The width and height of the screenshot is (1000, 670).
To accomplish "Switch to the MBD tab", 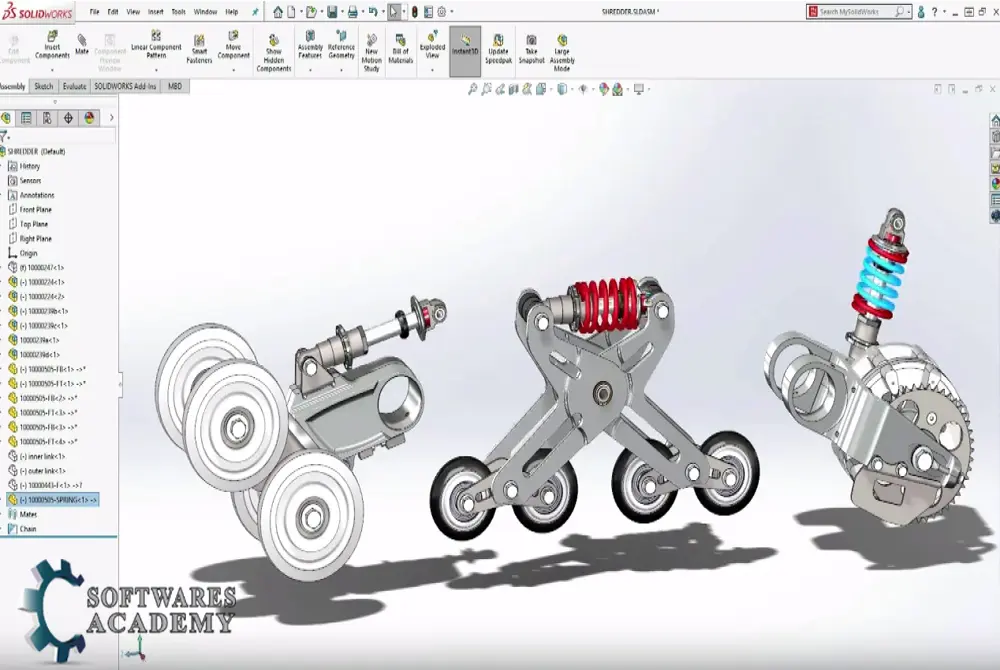I will coord(175,86).
